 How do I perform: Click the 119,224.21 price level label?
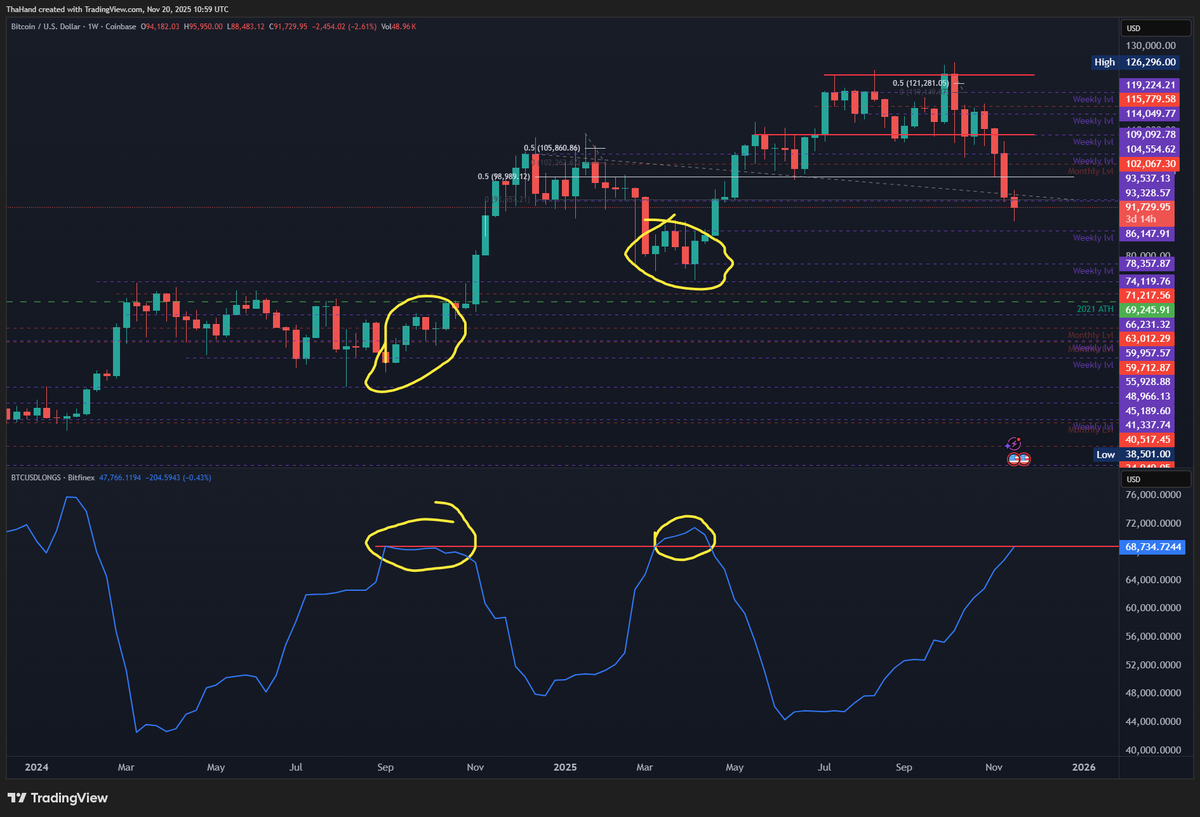[1148, 85]
